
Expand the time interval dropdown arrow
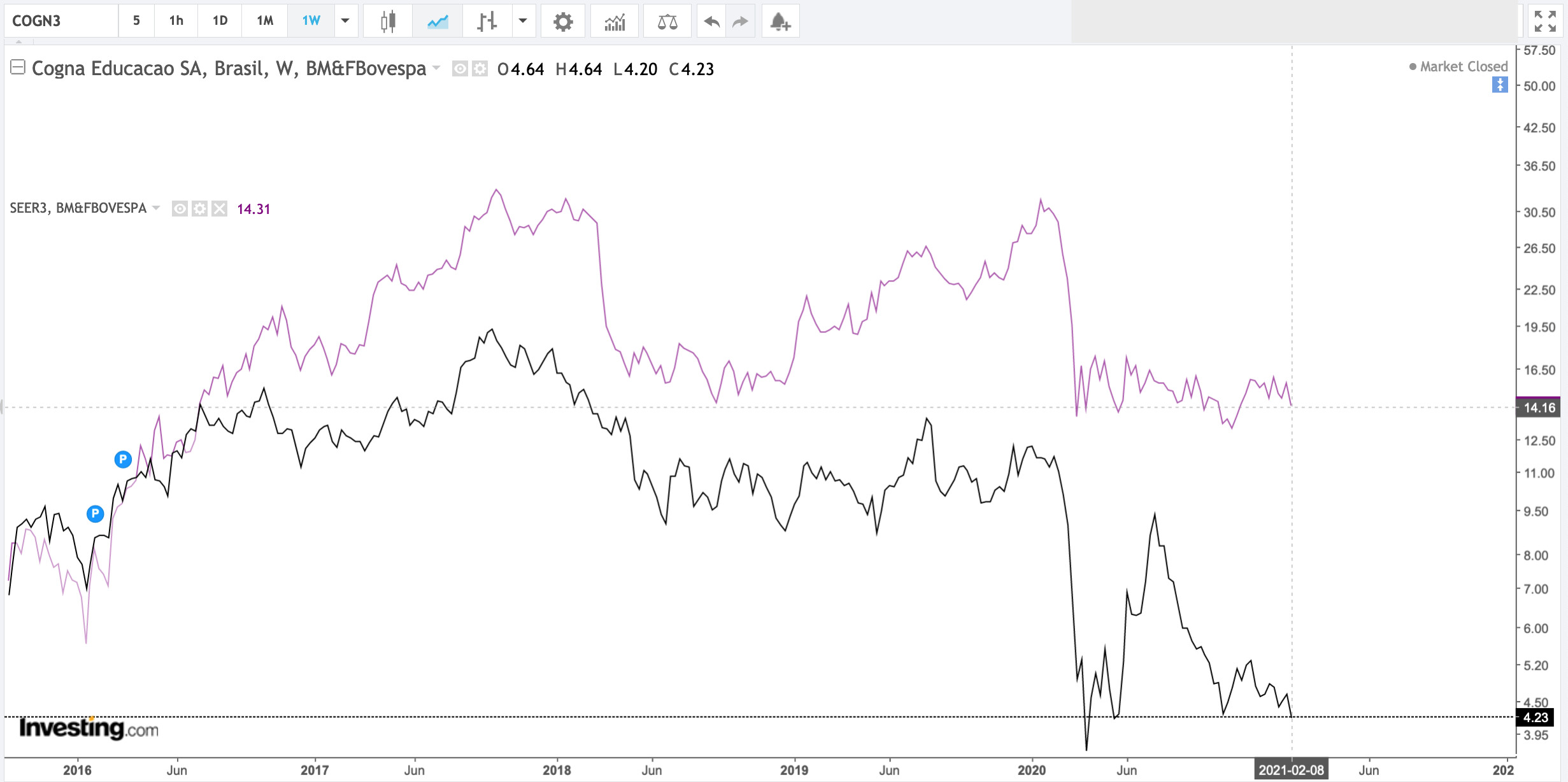tap(345, 21)
